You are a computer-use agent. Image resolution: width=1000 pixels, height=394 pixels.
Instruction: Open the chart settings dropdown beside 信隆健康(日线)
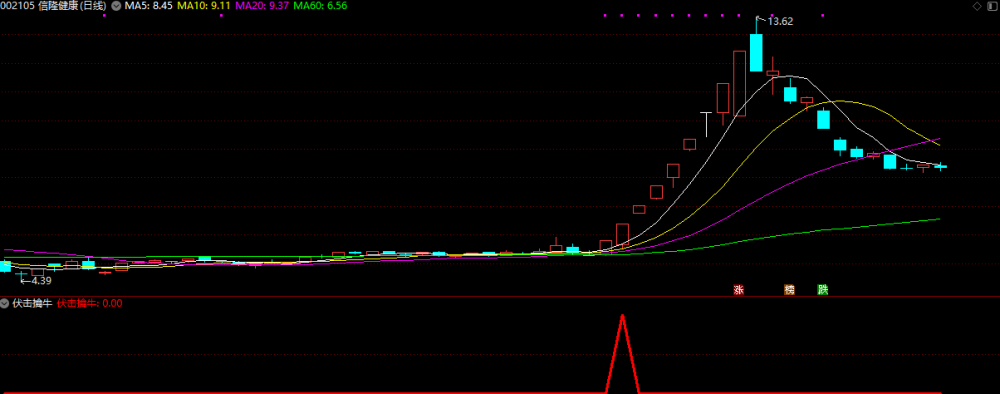coord(116,6)
